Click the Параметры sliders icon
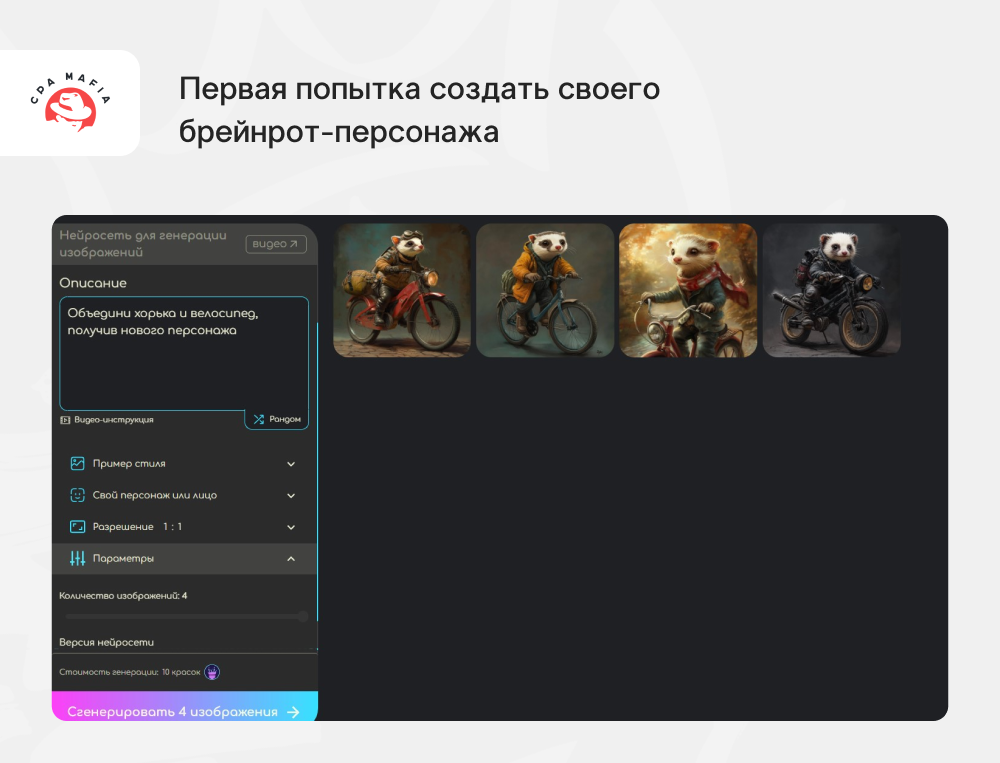 click(77, 558)
